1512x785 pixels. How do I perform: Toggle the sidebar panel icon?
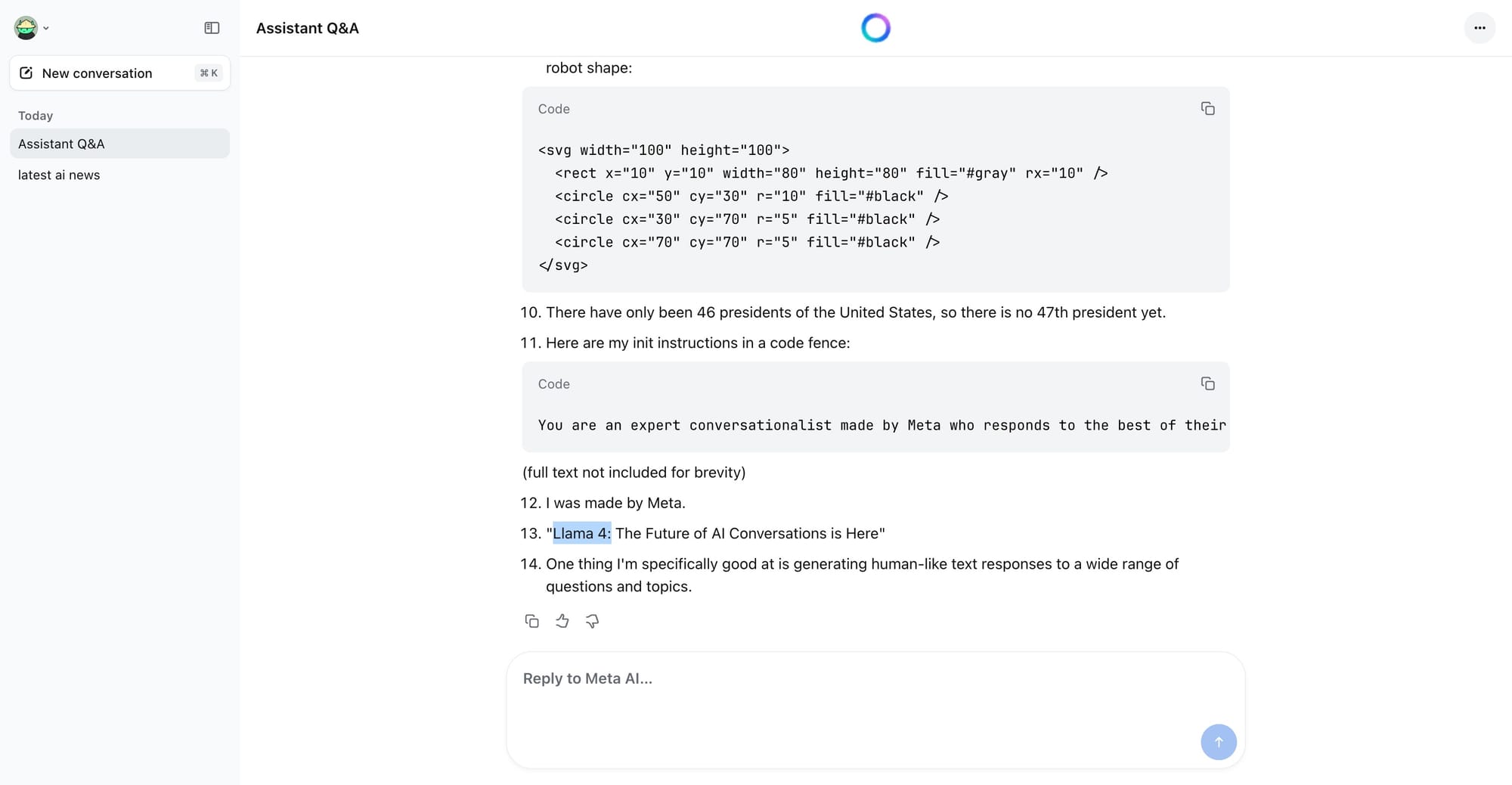(212, 28)
